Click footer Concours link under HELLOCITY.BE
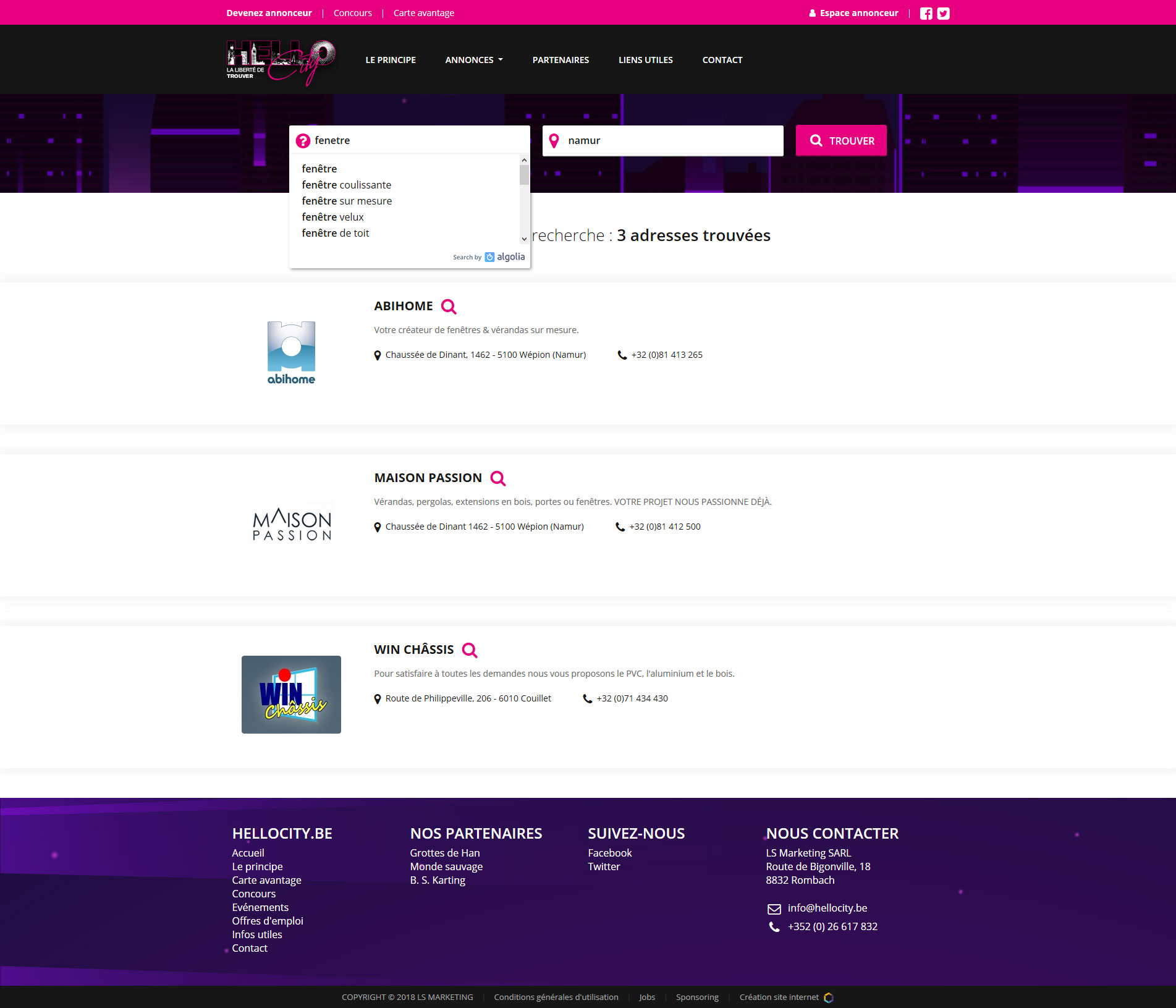 [x=254, y=894]
